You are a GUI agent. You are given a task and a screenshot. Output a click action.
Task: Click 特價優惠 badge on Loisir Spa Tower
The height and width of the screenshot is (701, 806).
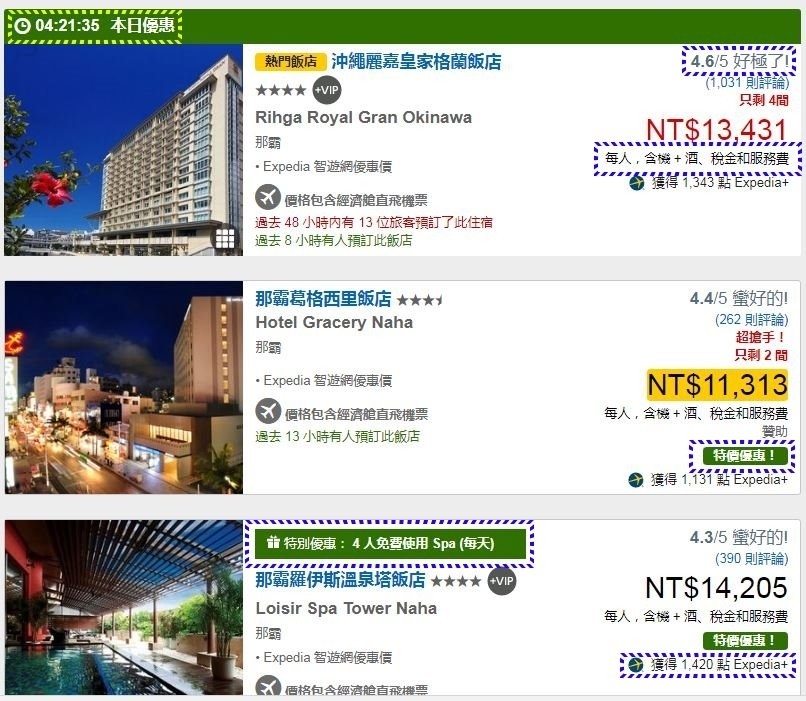tap(745, 640)
